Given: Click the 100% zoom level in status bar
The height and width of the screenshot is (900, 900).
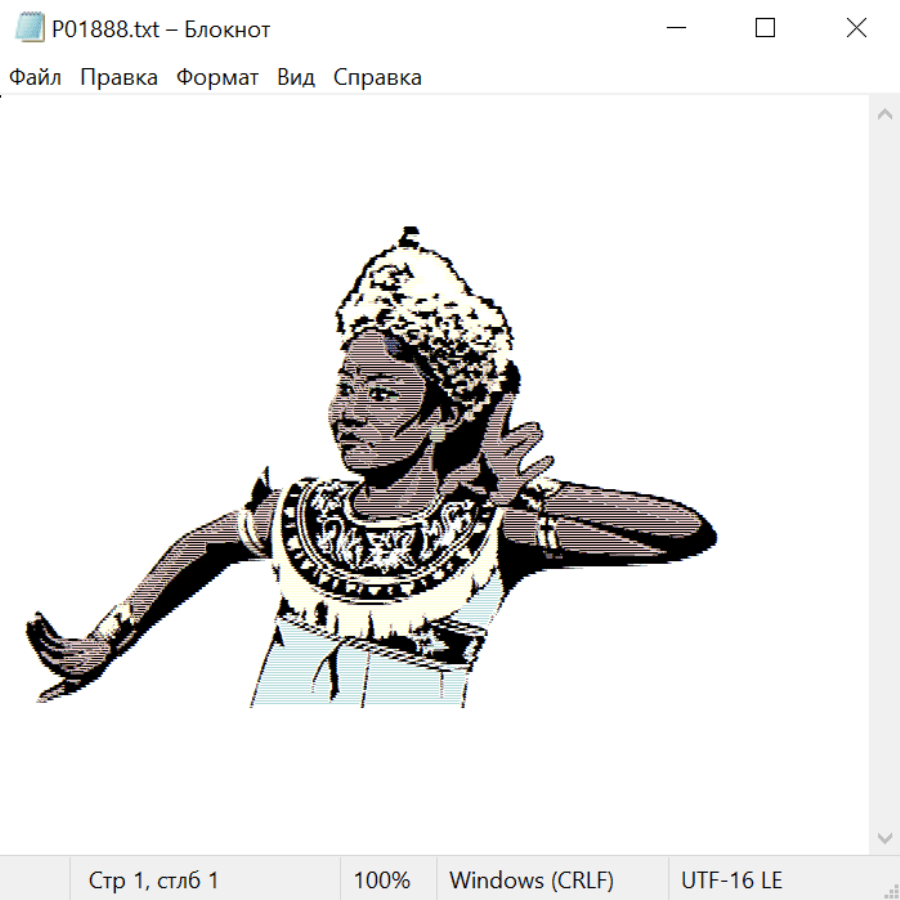Looking at the screenshot, I should 382,881.
